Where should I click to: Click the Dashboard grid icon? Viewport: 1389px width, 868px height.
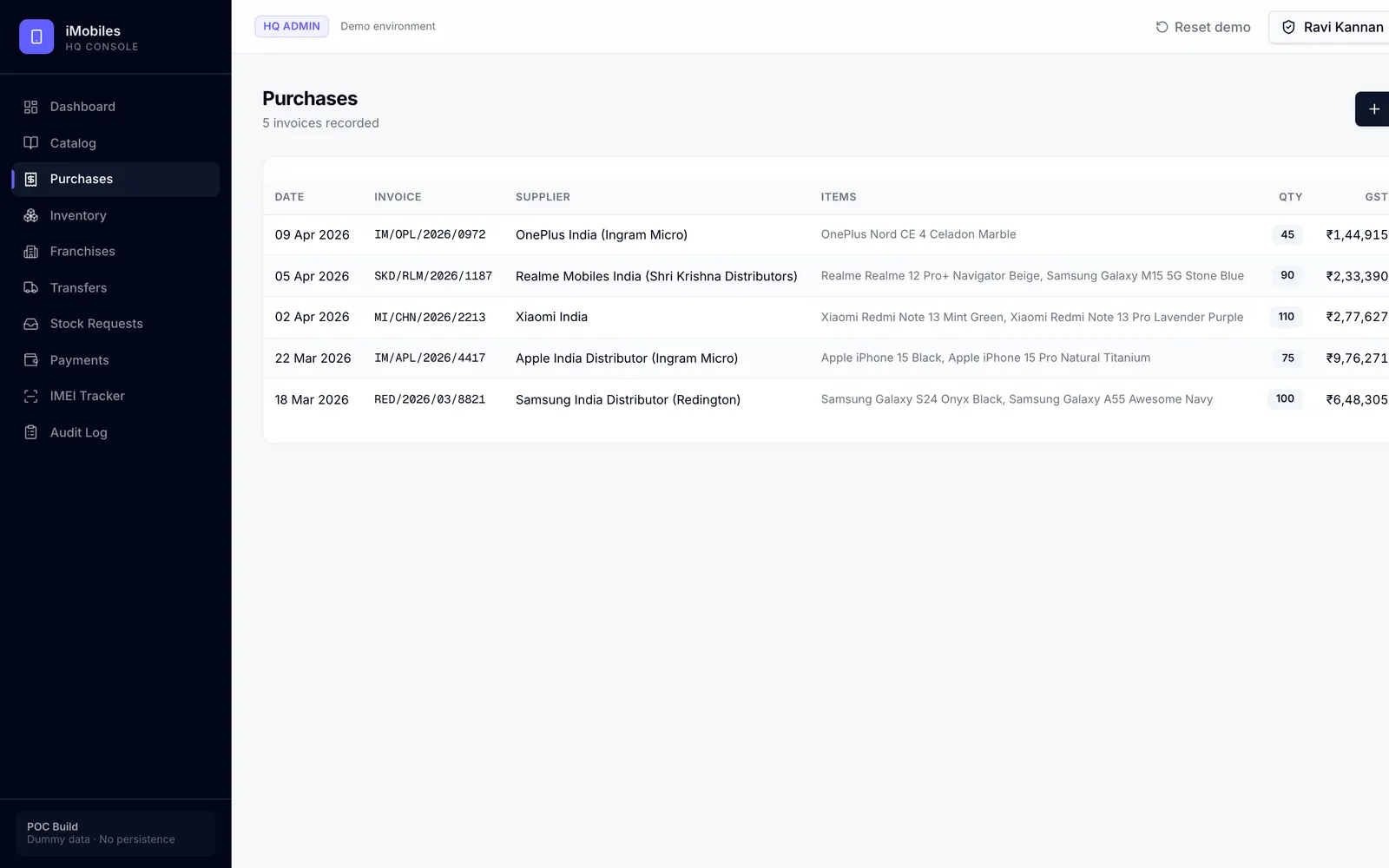click(x=30, y=107)
